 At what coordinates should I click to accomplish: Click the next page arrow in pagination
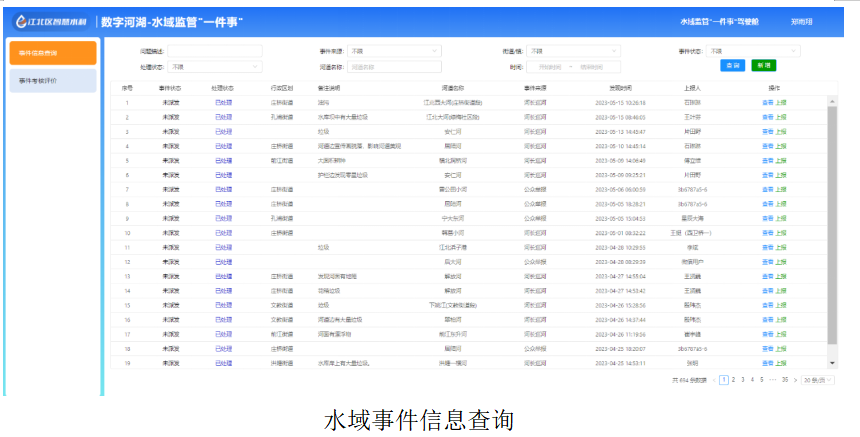(x=796, y=380)
